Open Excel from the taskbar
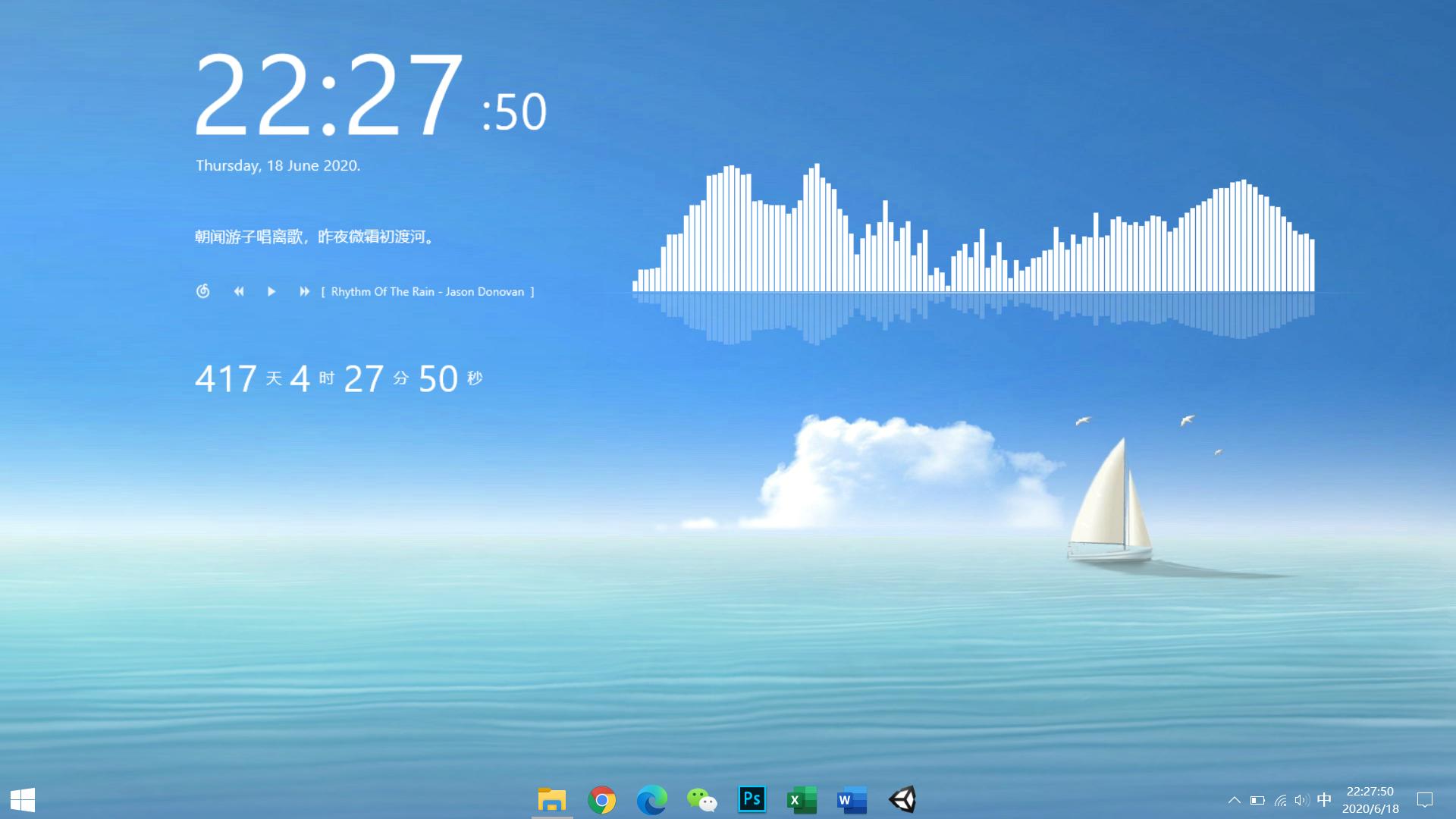1456x819 pixels. [802, 800]
